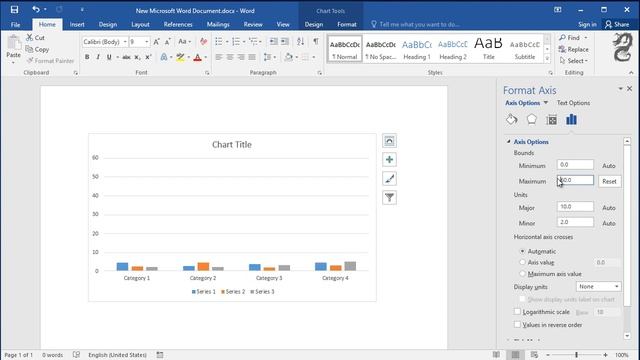Apply strikethrough formatting
The height and width of the screenshot is (360, 640).
click(127, 57)
